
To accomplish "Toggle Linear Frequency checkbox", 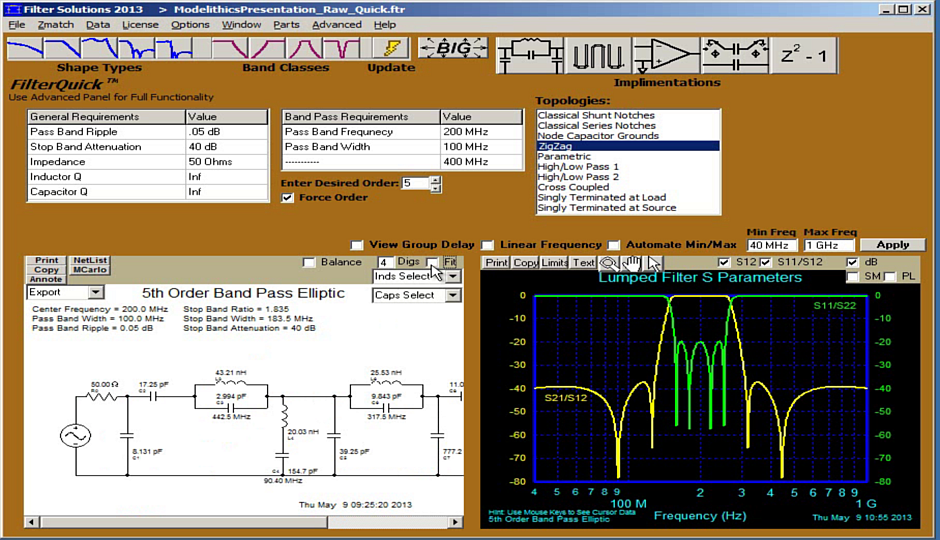I will 488,245.
